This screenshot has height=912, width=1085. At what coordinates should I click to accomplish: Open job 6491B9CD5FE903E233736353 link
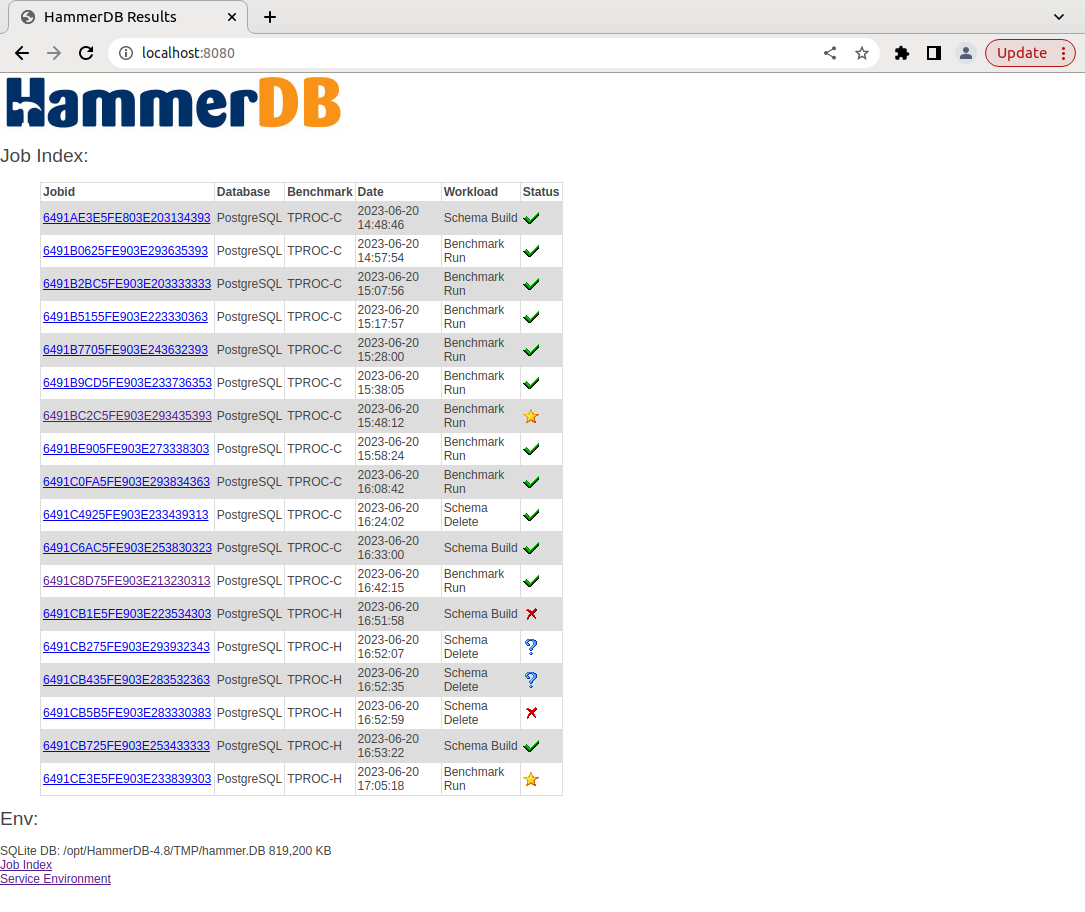click(127, 383)
